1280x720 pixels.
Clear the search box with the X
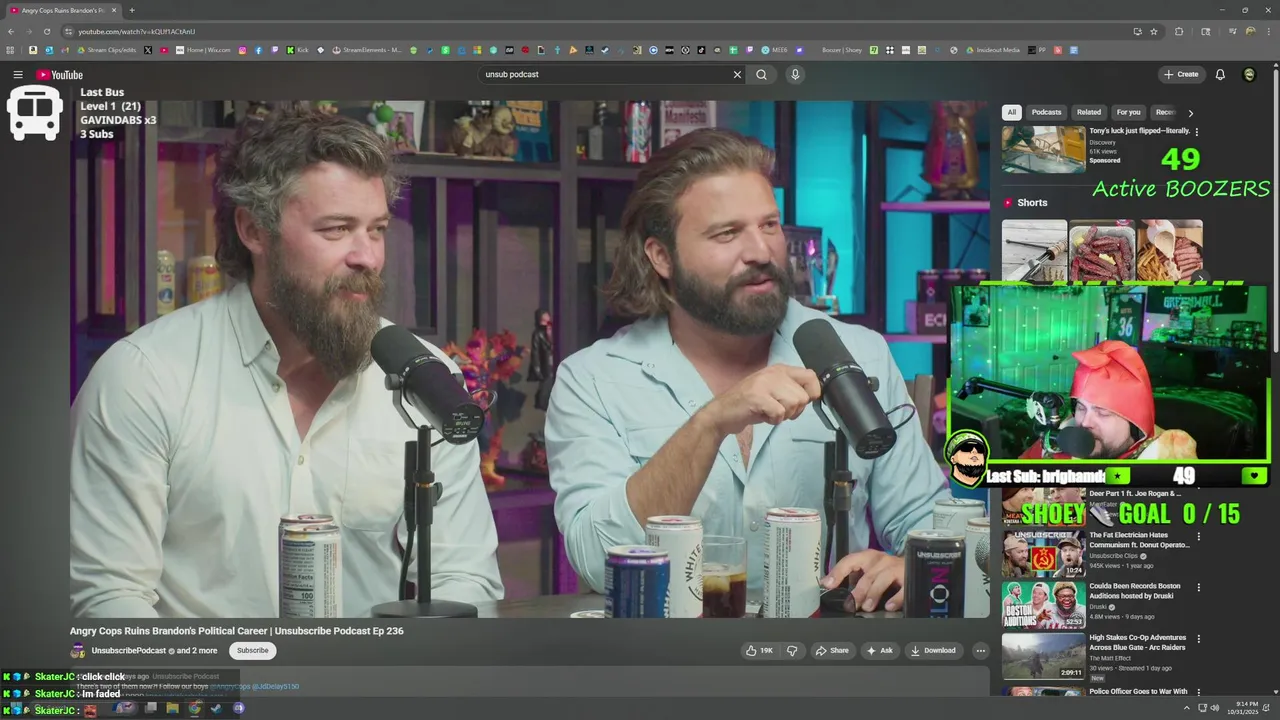[737, 74]
